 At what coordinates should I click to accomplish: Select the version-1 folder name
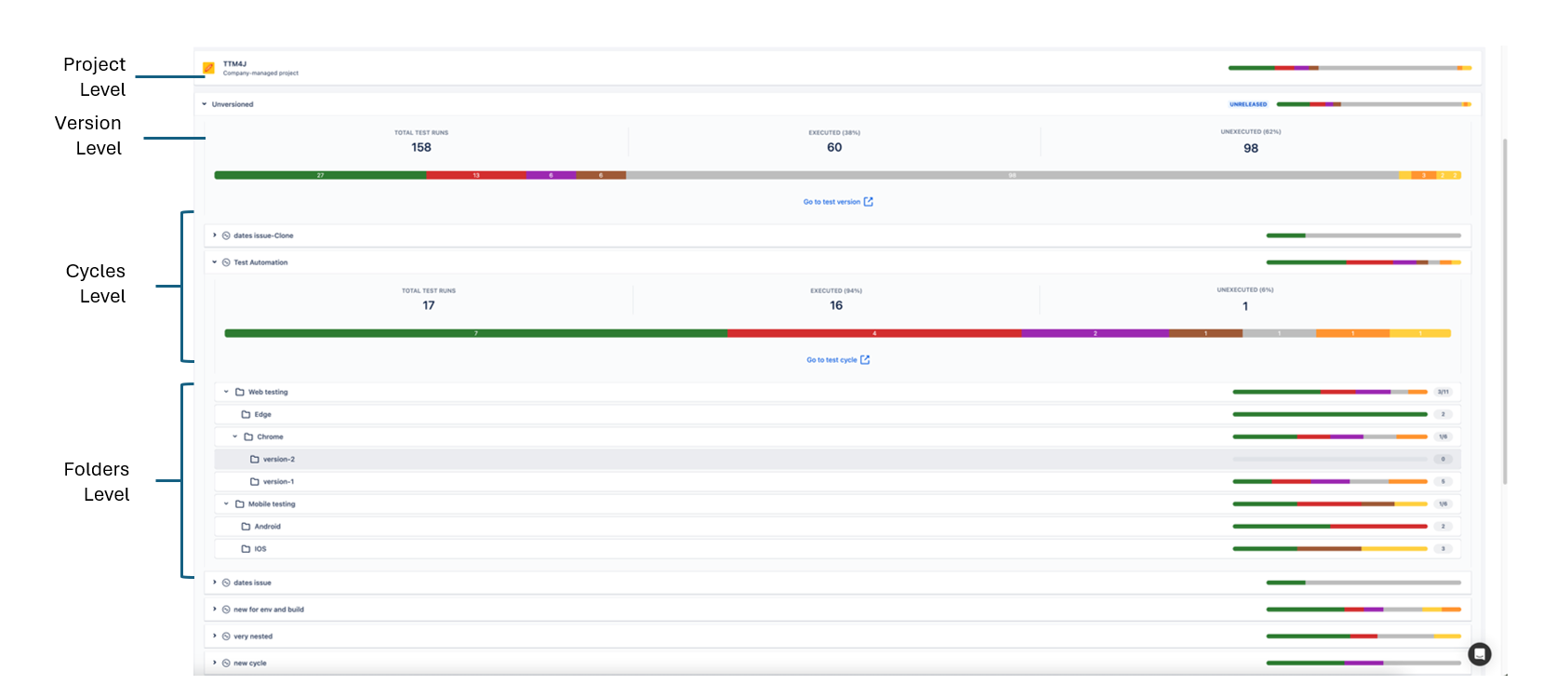point(278,481)
